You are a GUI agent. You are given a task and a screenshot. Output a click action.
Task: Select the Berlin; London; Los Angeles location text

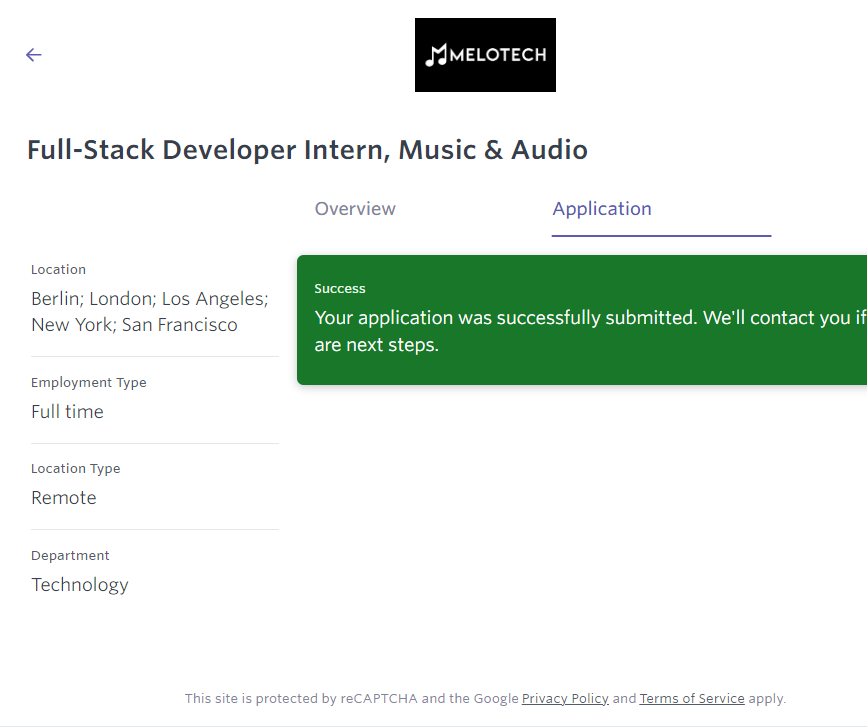pos(149,299)
